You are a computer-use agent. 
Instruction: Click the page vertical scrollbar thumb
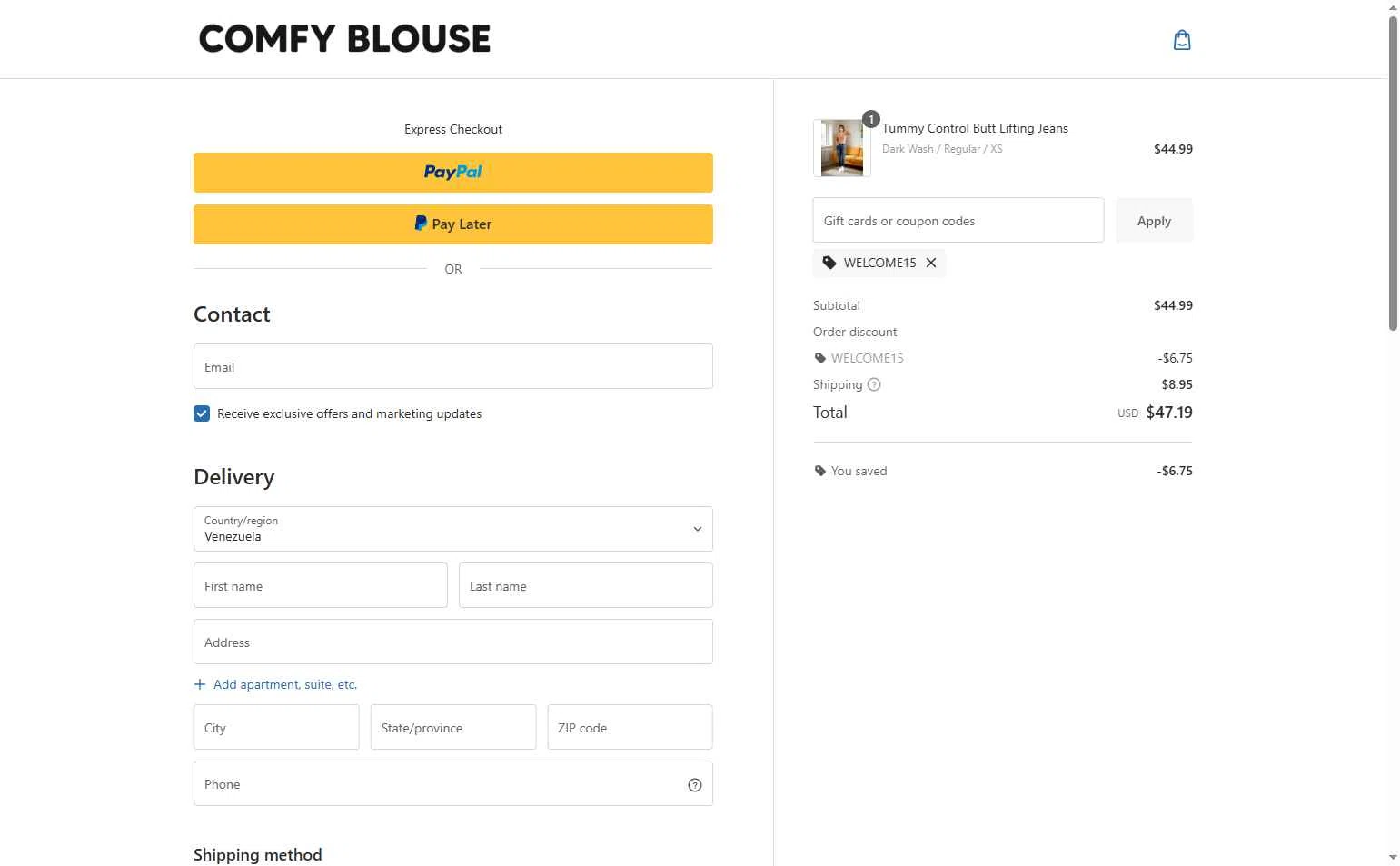1393,173
